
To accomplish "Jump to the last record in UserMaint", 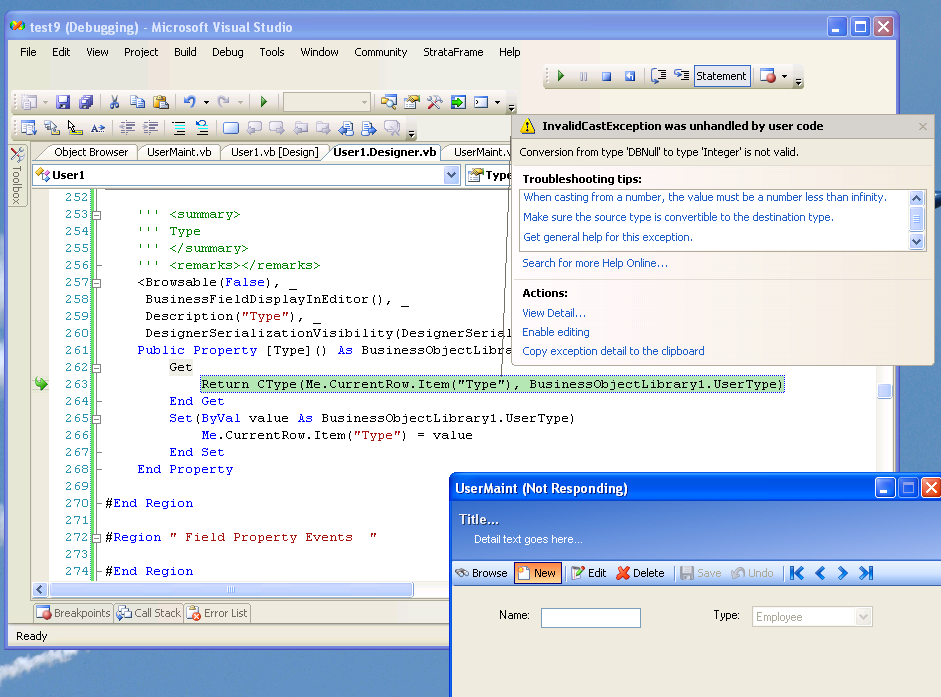I will (x=866, y=573).
